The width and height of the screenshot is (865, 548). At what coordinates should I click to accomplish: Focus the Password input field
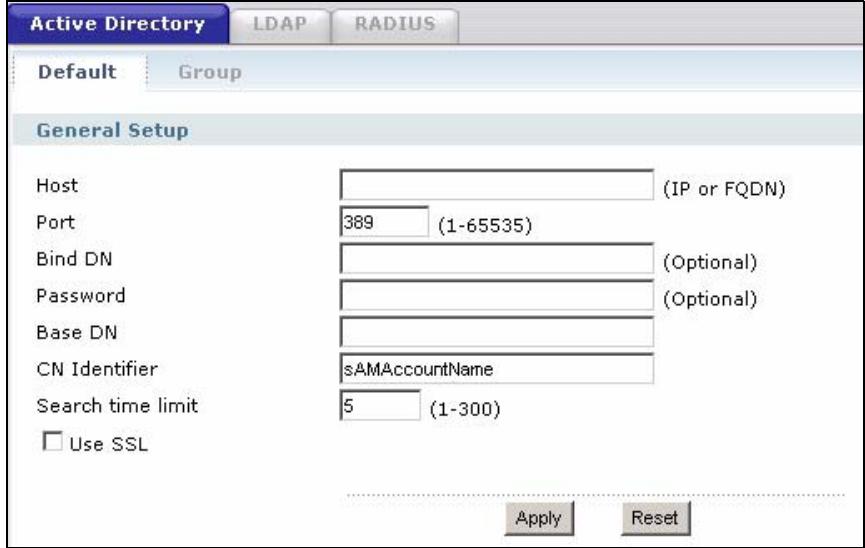click(496, 295)
